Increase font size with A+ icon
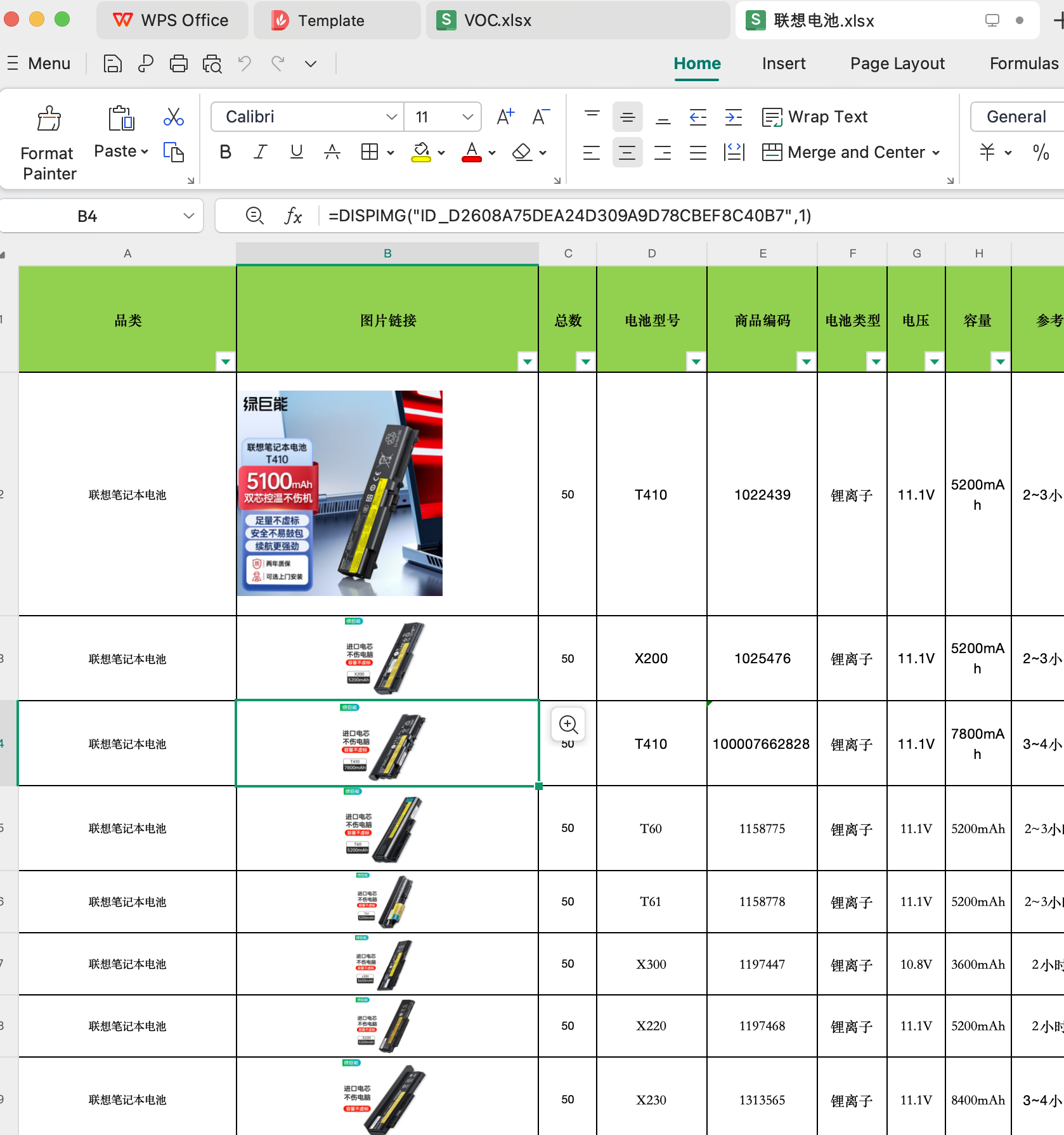 (x=505, y=117)
